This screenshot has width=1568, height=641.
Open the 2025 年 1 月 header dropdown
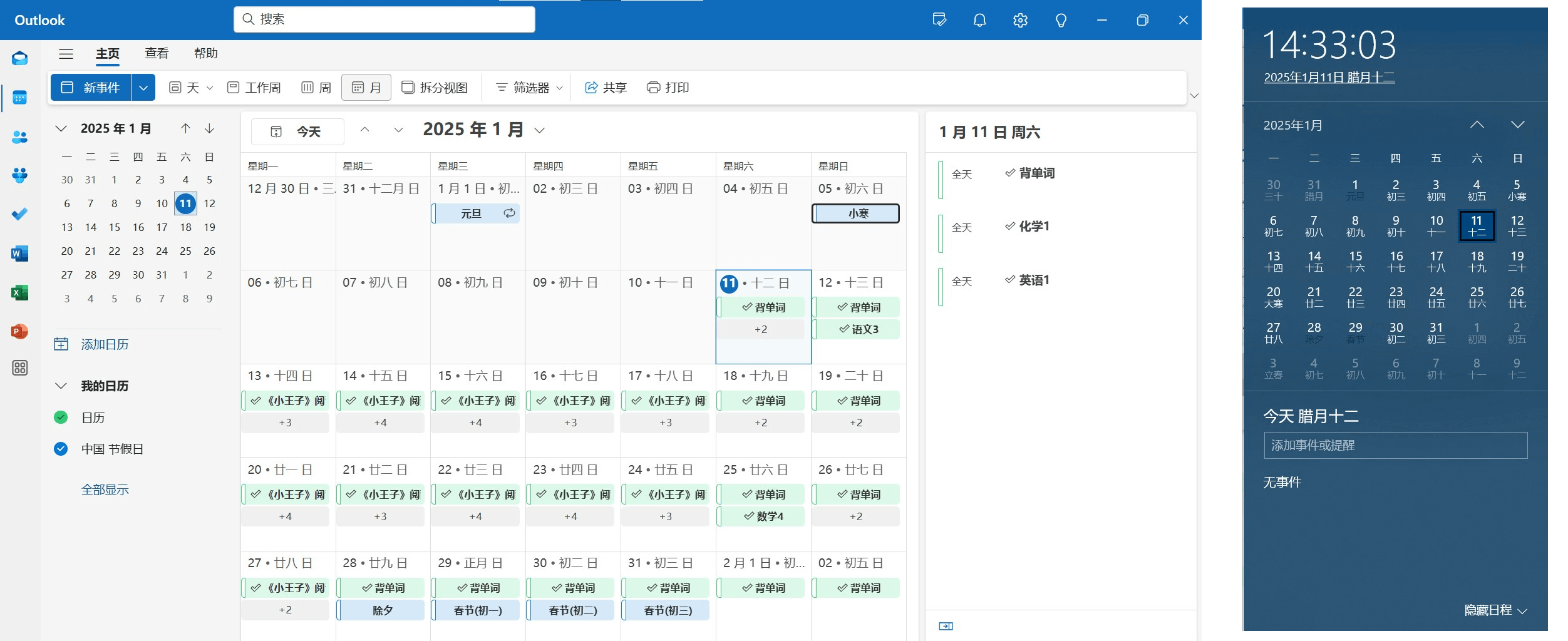[x=539, y=130]
